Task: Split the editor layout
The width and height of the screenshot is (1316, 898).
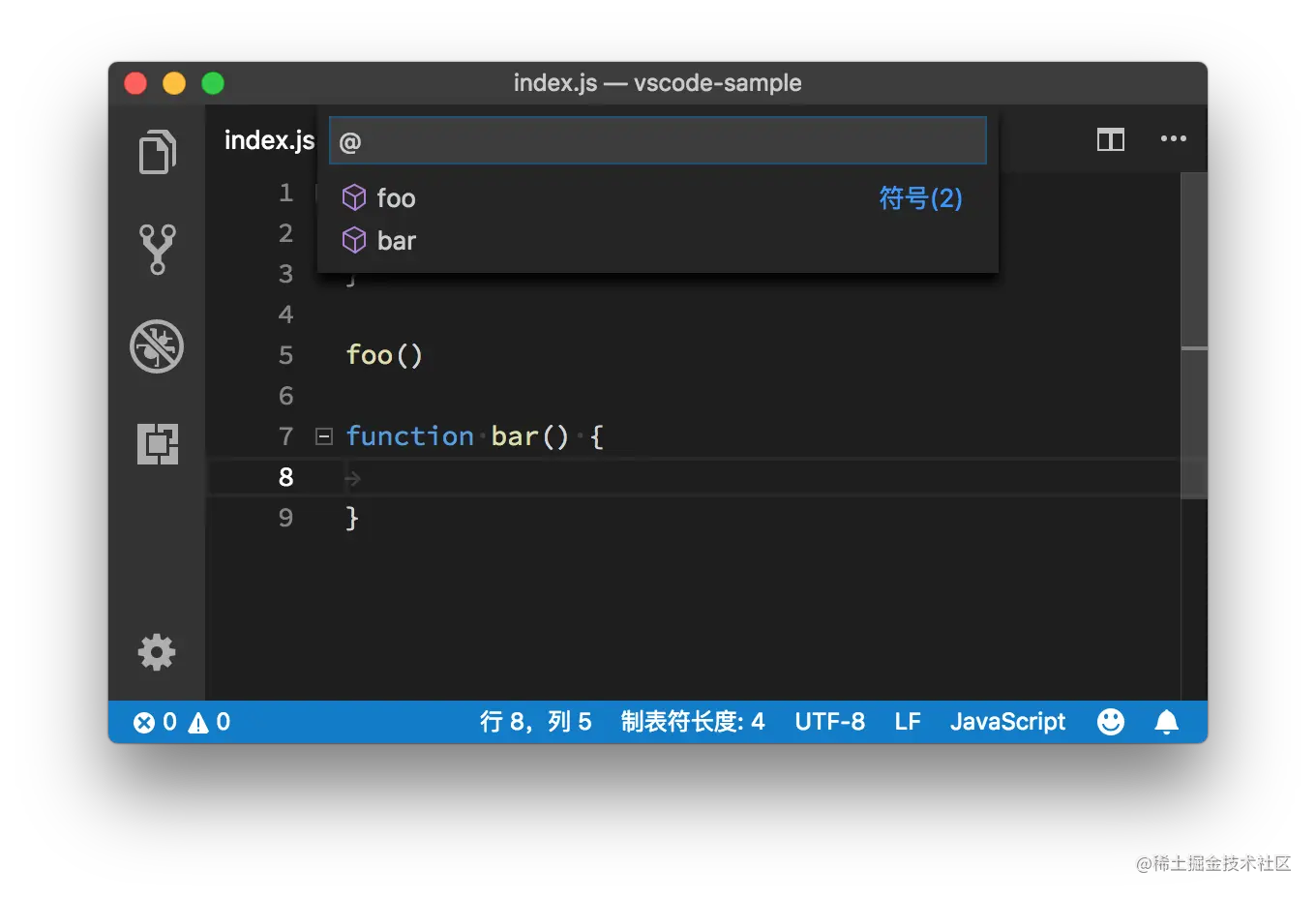Action: [1111, 140]
